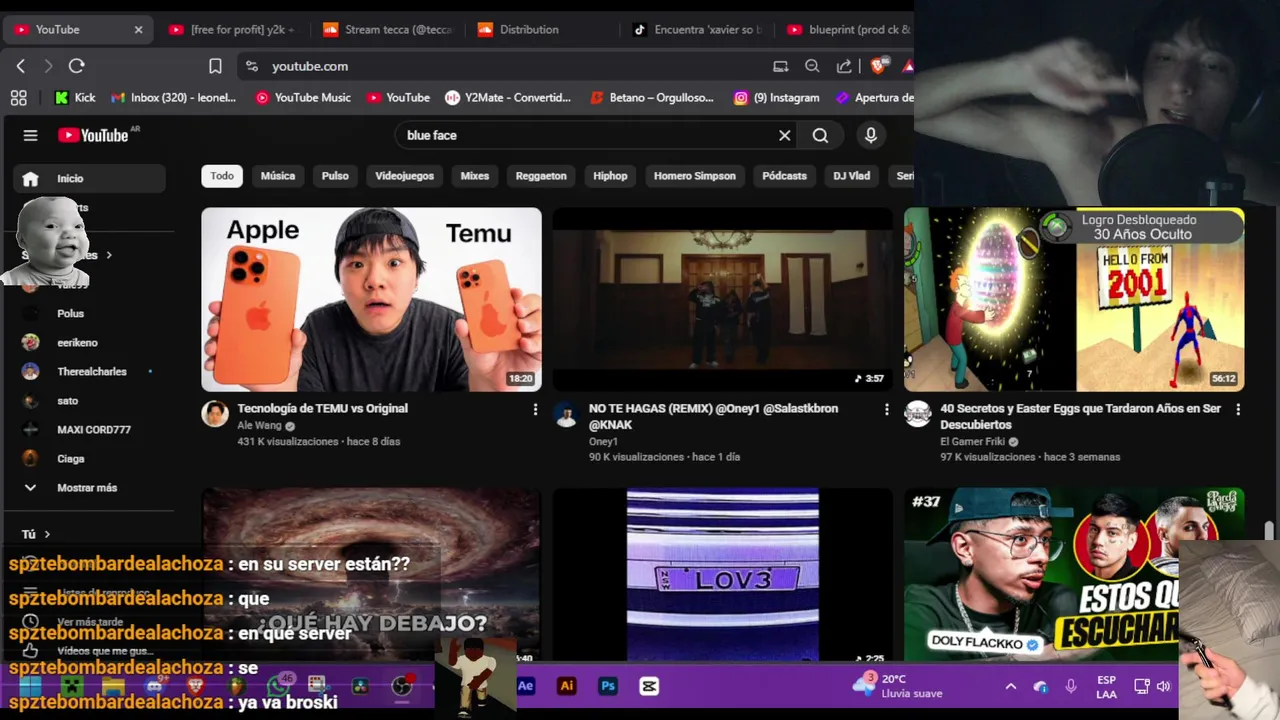1280x720 pixels.
Task: Open the Y2Mate bookmark
Action: pos(508,97)
